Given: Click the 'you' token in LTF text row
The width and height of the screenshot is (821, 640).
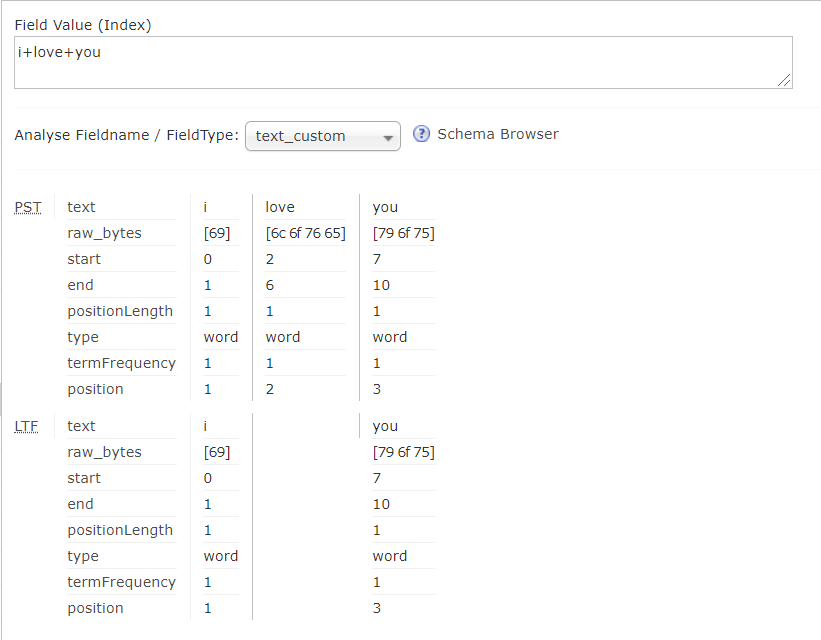Looking at the screenshot, I should (x=385, y=426).
